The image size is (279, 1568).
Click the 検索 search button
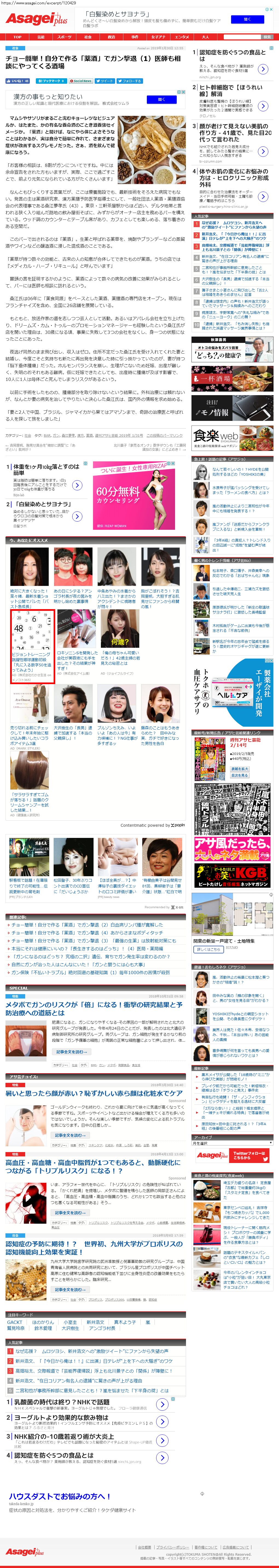[x=267, y=37]
